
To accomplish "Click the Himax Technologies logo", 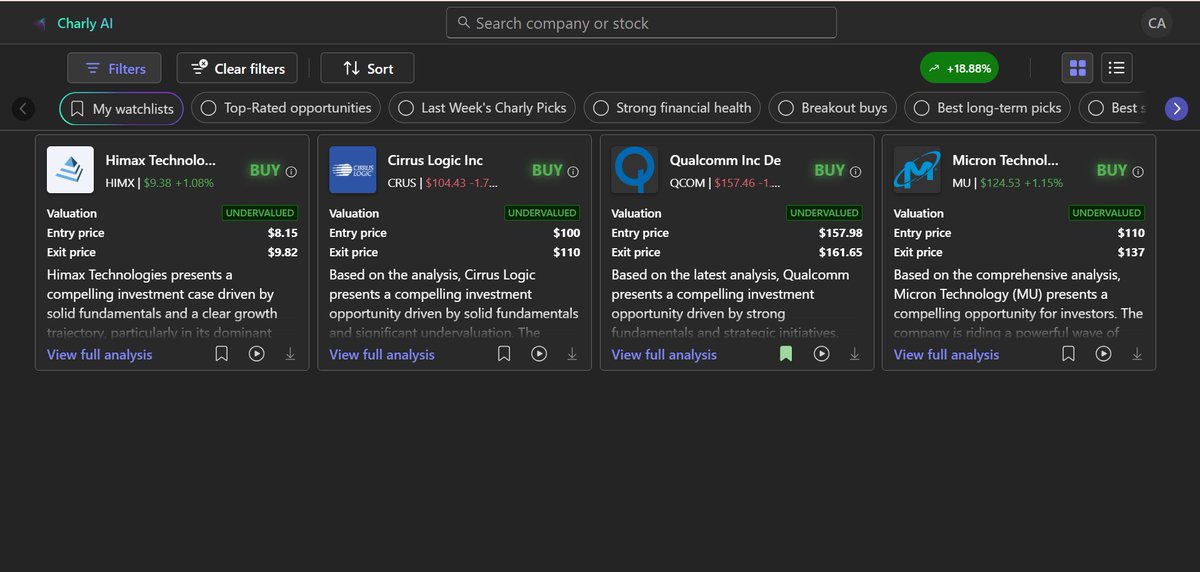I will pyautogui.click(x=70, y=170).
